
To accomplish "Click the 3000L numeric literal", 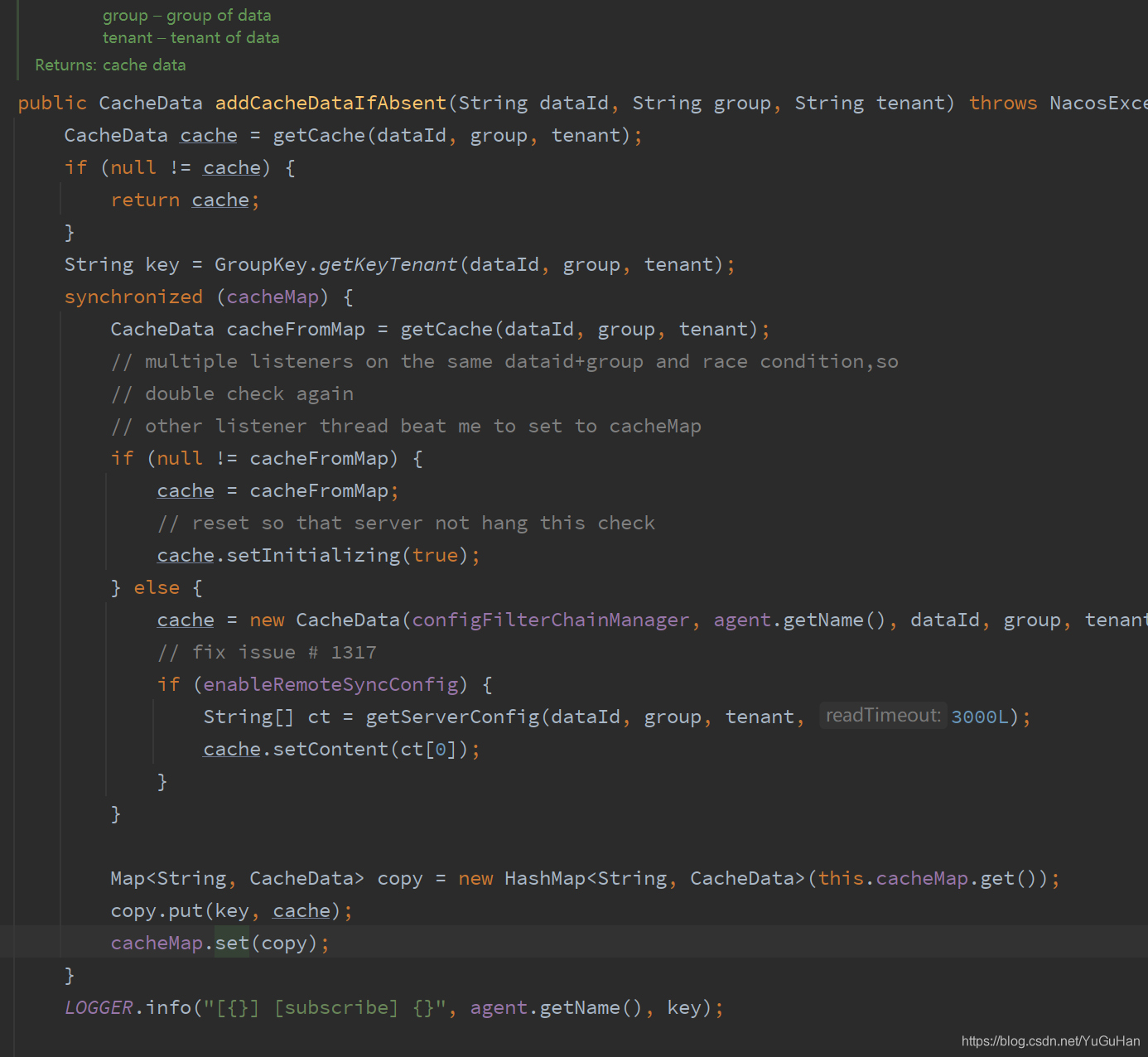I will pos(980,717).
